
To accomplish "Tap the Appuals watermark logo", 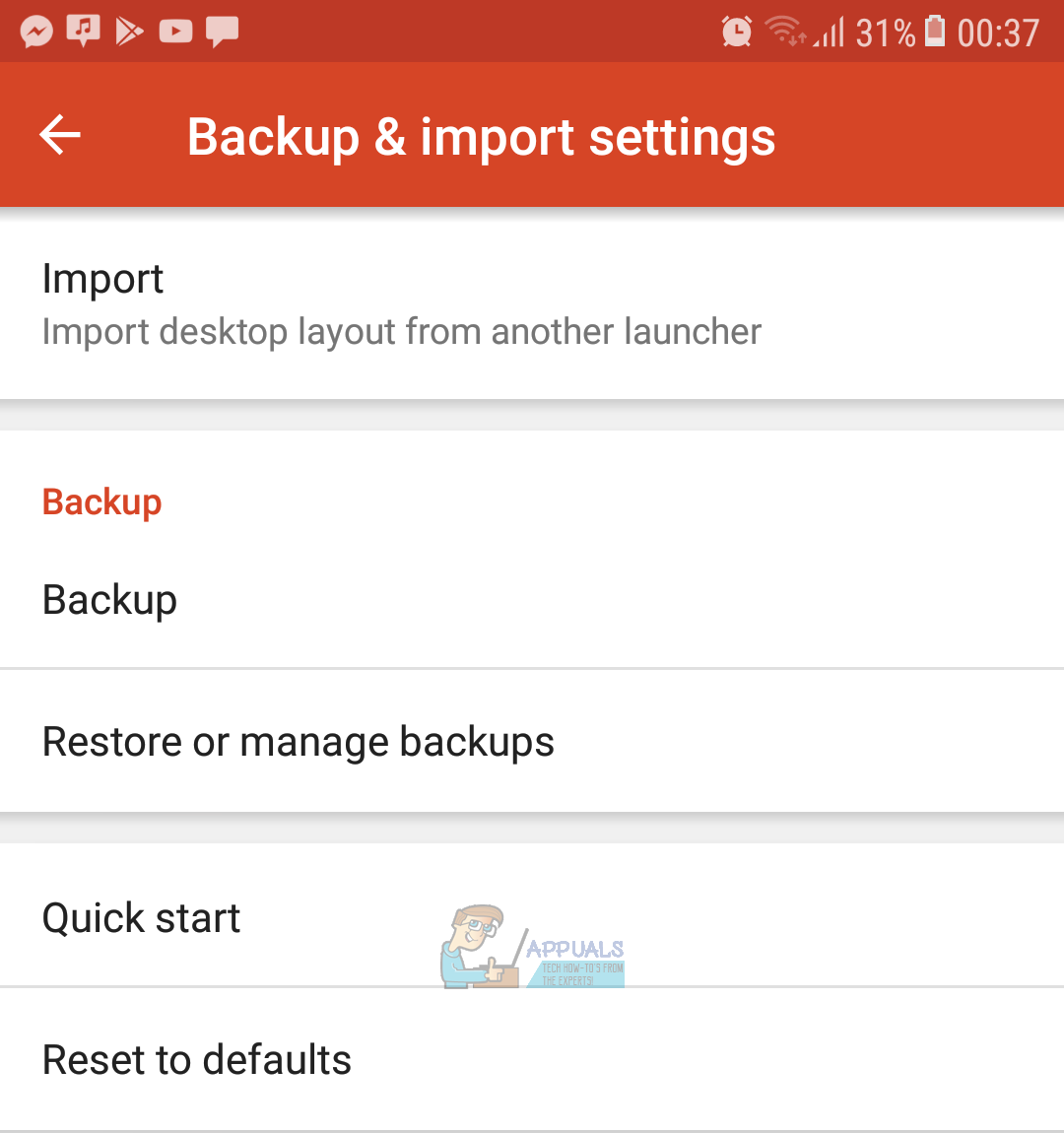I will click(533, 948).
